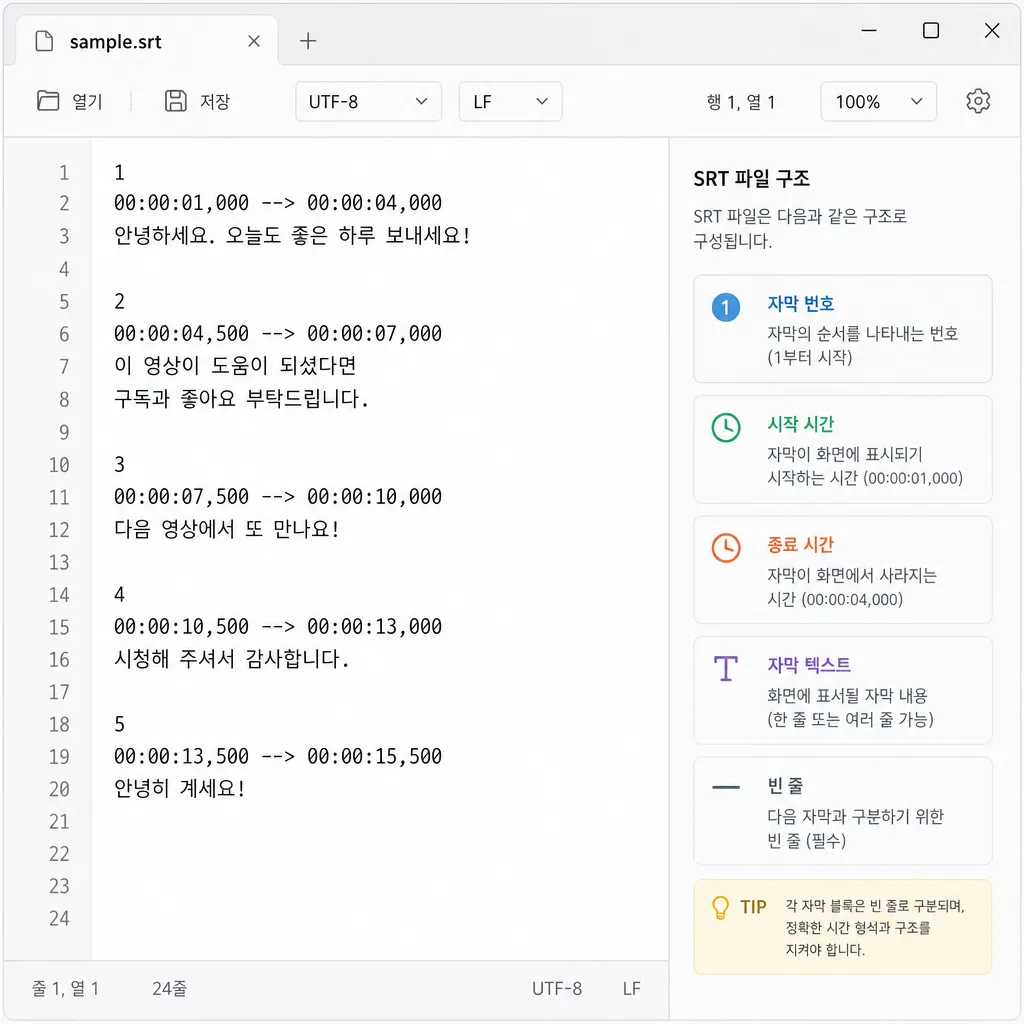1024x1024 pixels.
Task: Click timestamp 00:00:04,500 --> 00:00:07,000
Action: point(278,333)
